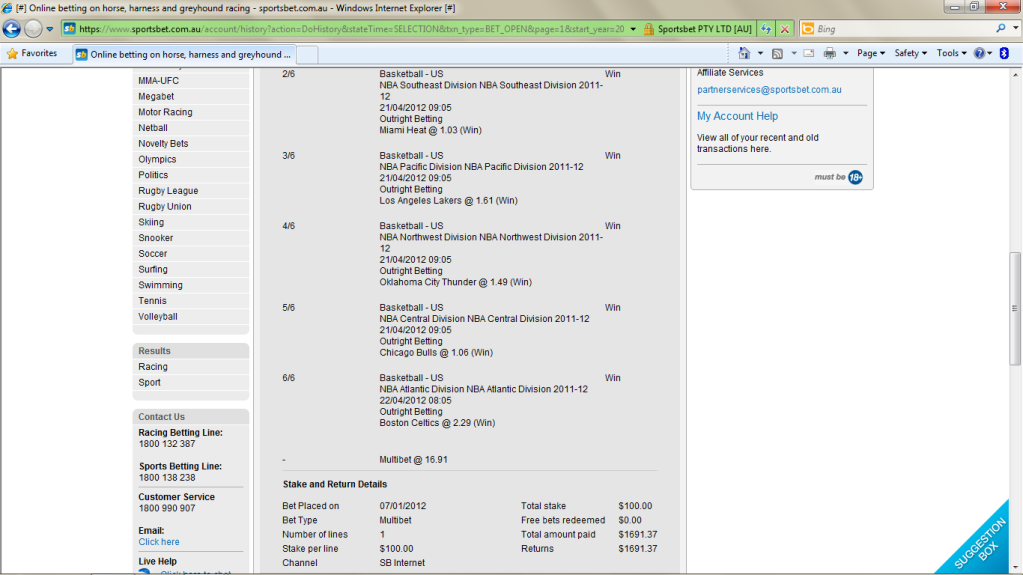Click the address bar URL field

pos(351,29)
